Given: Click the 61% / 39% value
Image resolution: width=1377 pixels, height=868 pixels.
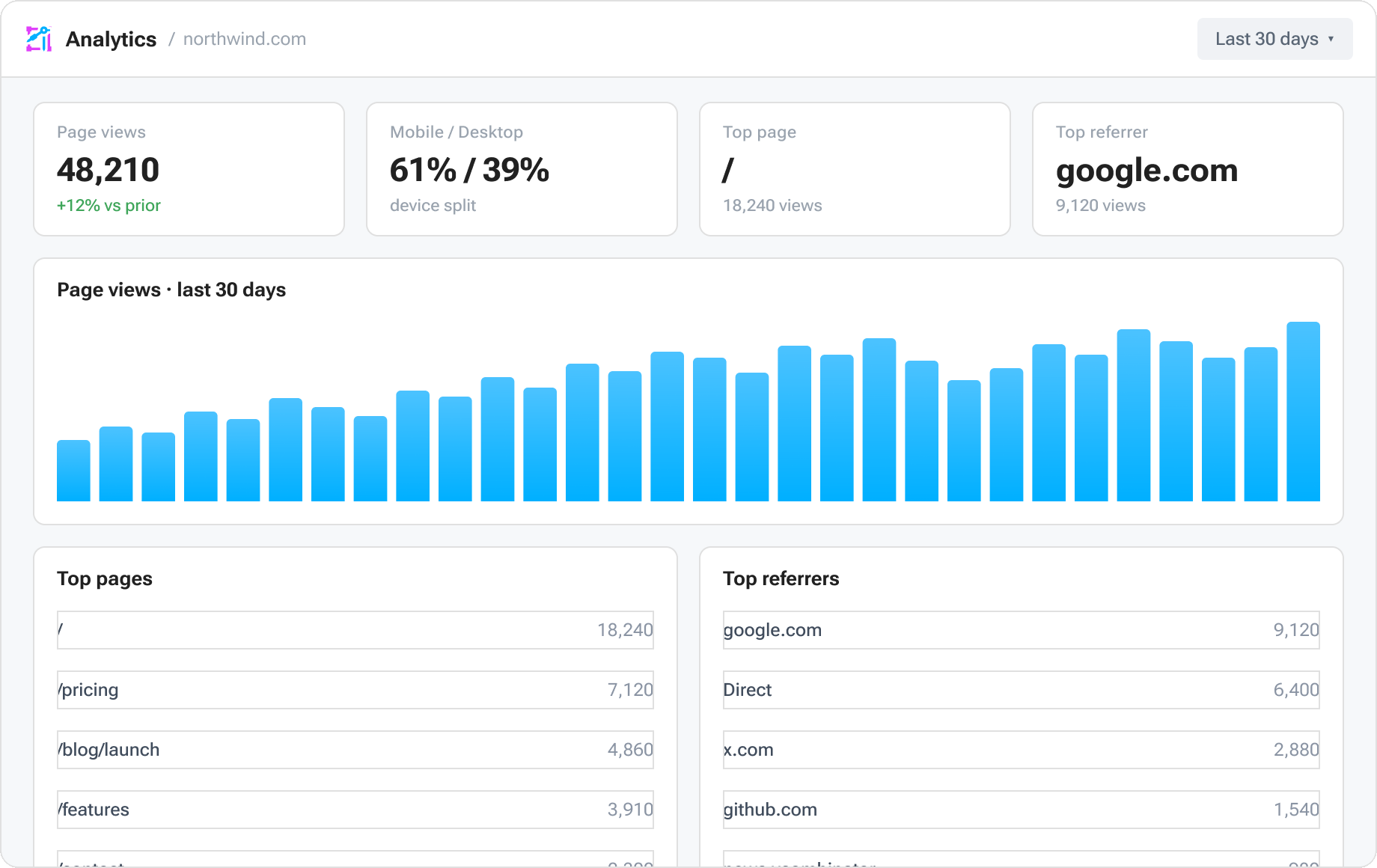Looking at the screenshot, I should [469, 170].
